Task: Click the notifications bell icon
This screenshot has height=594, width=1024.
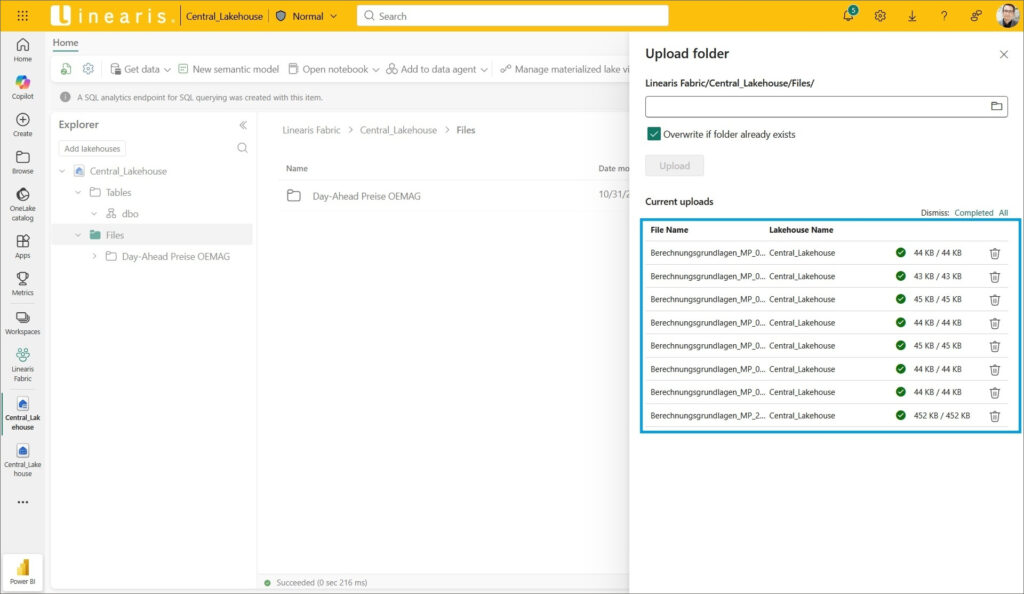Action: pos(848,16)
